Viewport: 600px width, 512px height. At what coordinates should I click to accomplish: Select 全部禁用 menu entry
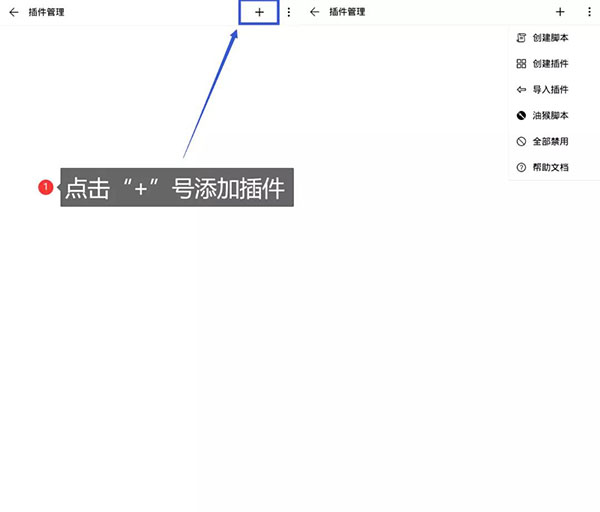(554, 141)
